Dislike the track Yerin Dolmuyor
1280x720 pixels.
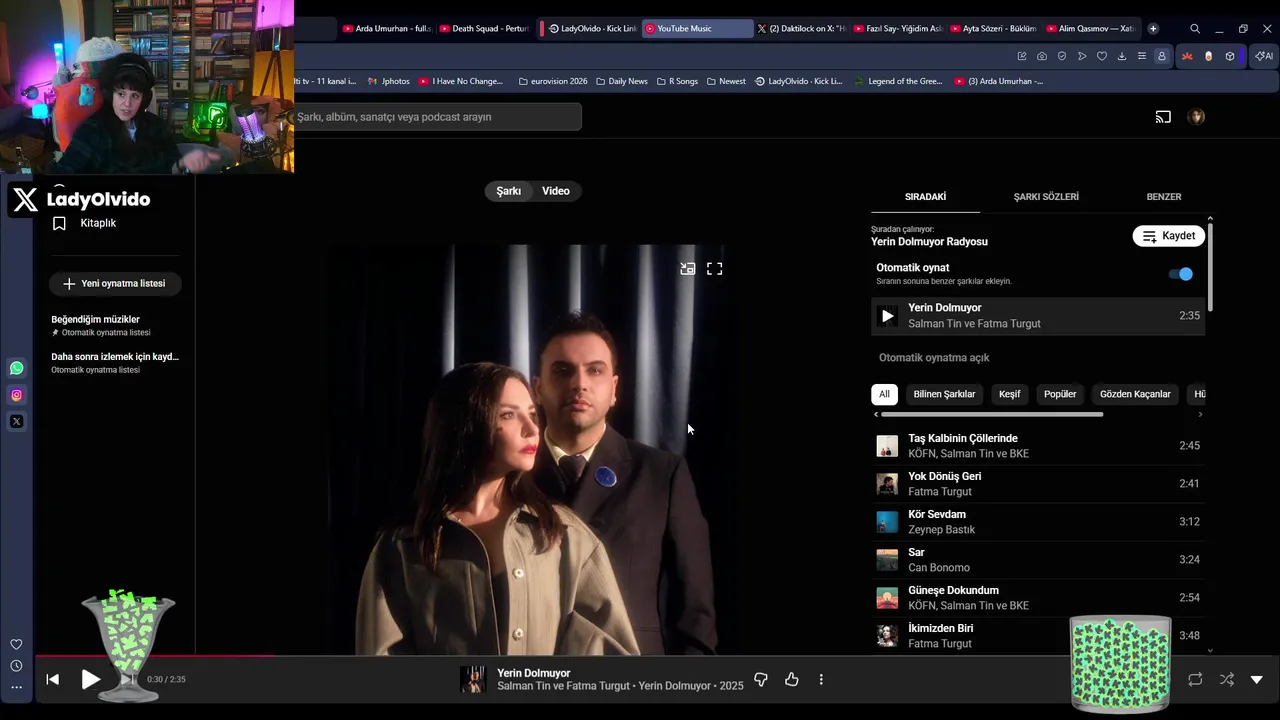pyautogui.click(x=761, y=680)
